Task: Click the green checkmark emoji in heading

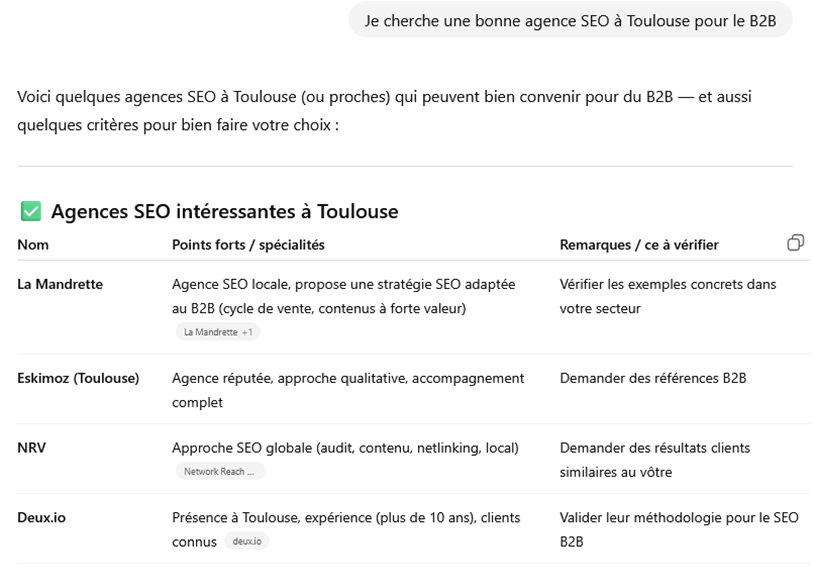Action: 31,211
